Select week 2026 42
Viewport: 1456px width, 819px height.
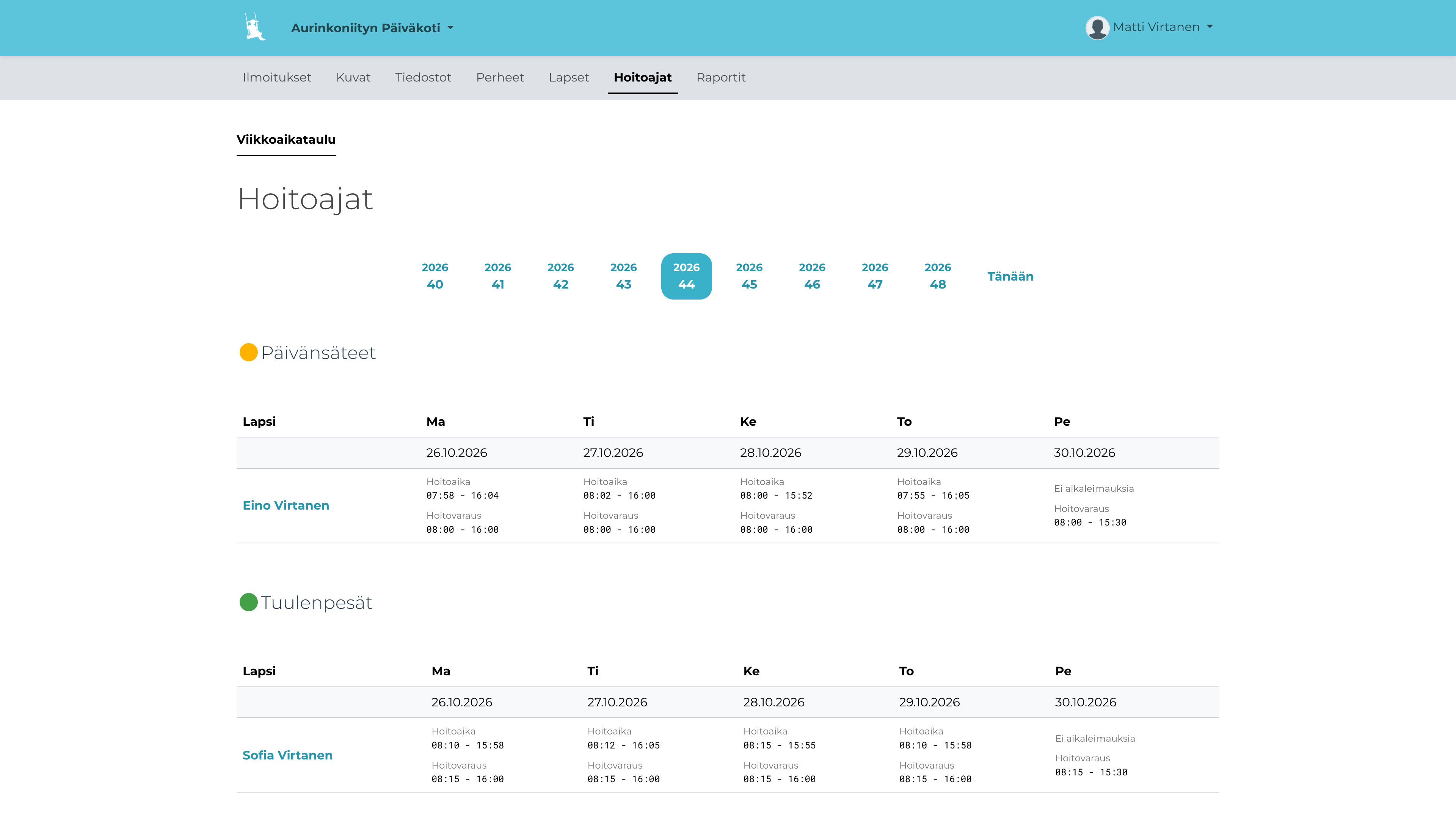561,276
